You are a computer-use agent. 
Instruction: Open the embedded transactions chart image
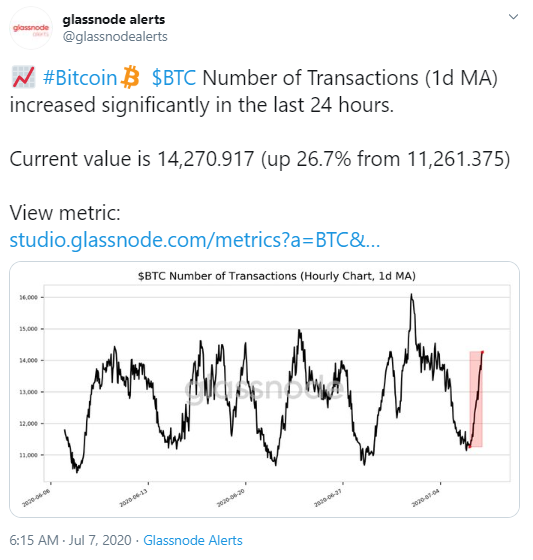(x=264, y=389)
